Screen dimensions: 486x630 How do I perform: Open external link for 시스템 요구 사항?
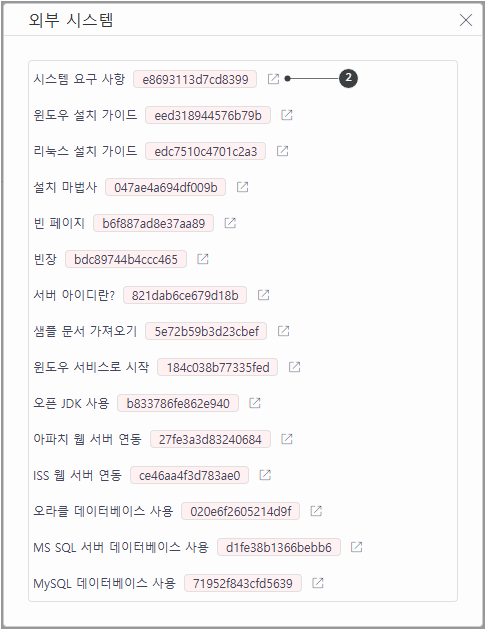[274, 79]
